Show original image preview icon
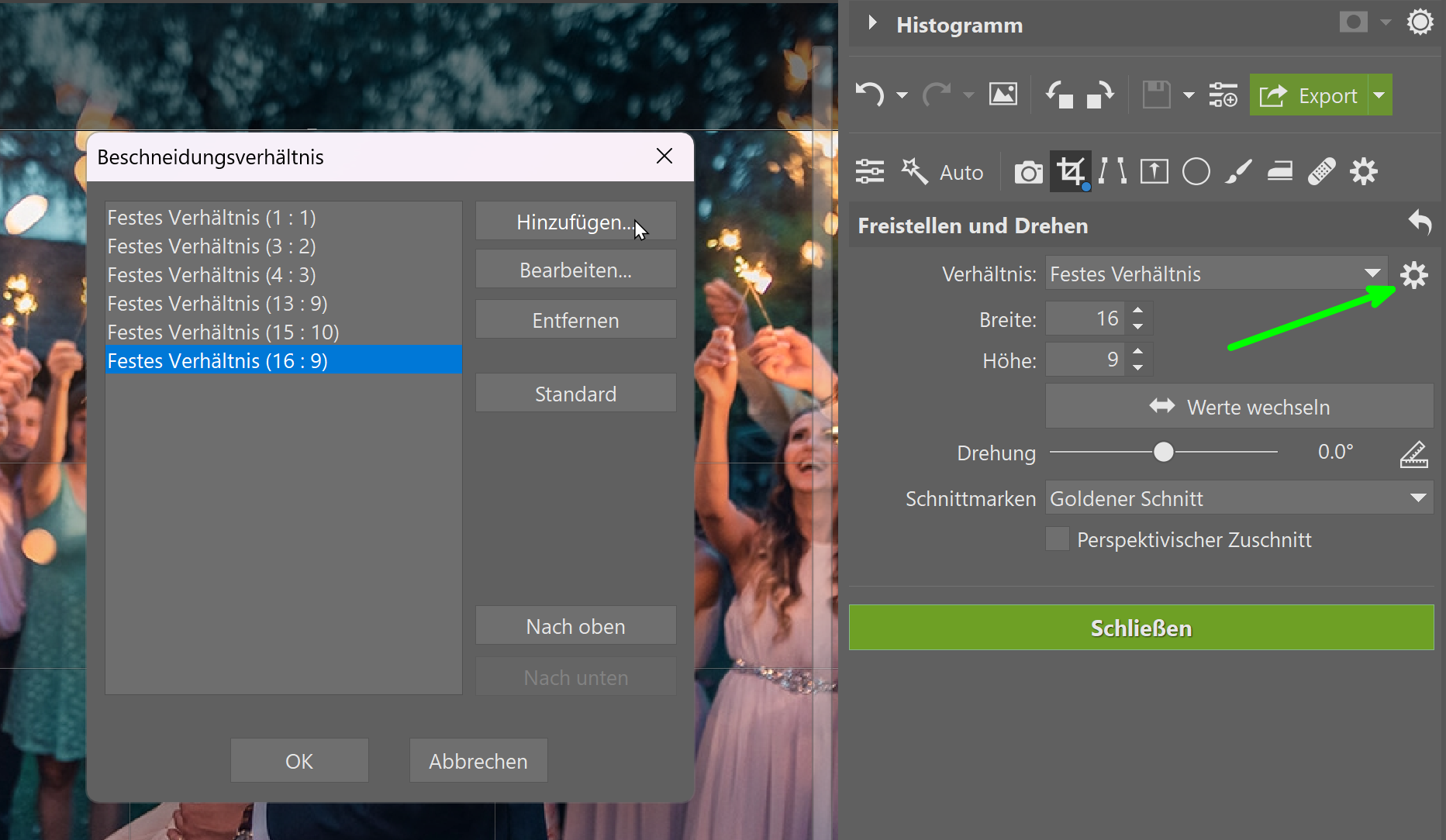This screenshot has height=840, width=1446. pos(1003,95)
